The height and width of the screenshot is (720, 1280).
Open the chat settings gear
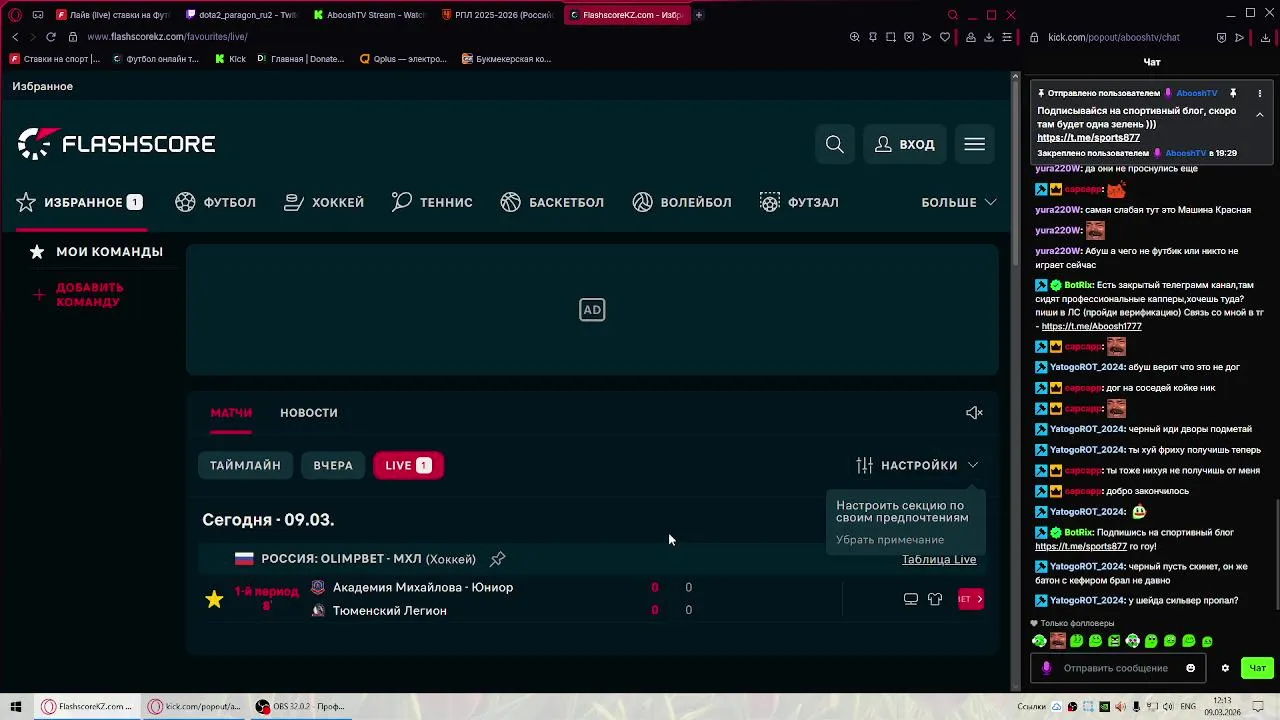tap(1225, 668)
